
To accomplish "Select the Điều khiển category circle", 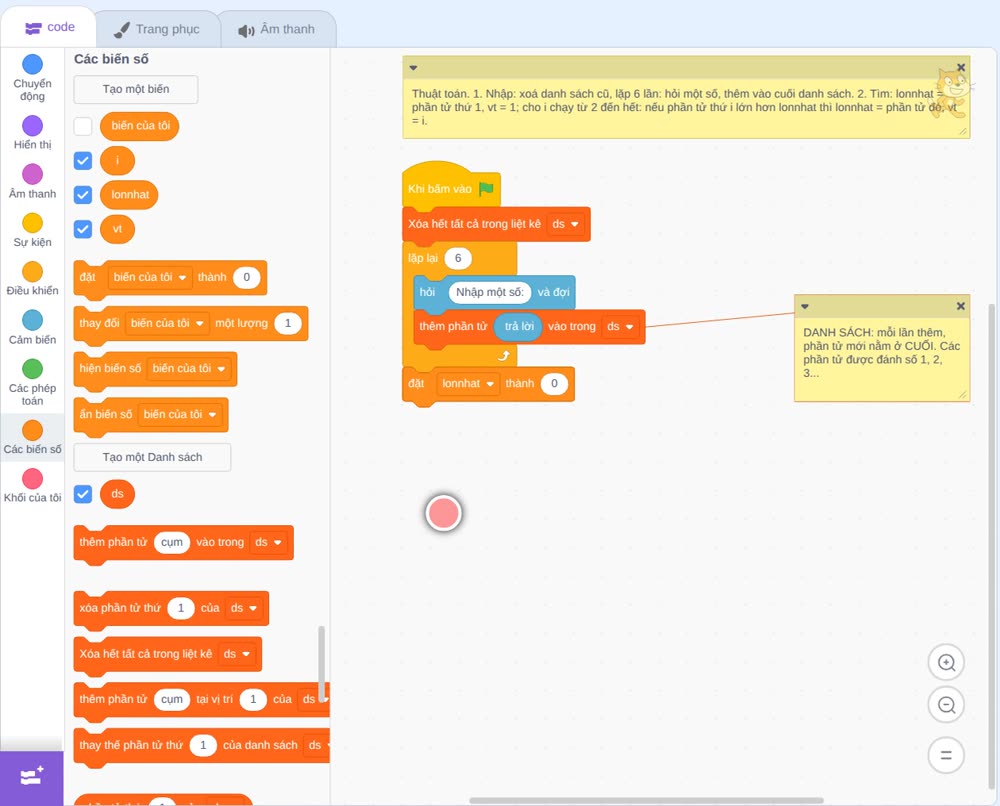I will point(33,272).
